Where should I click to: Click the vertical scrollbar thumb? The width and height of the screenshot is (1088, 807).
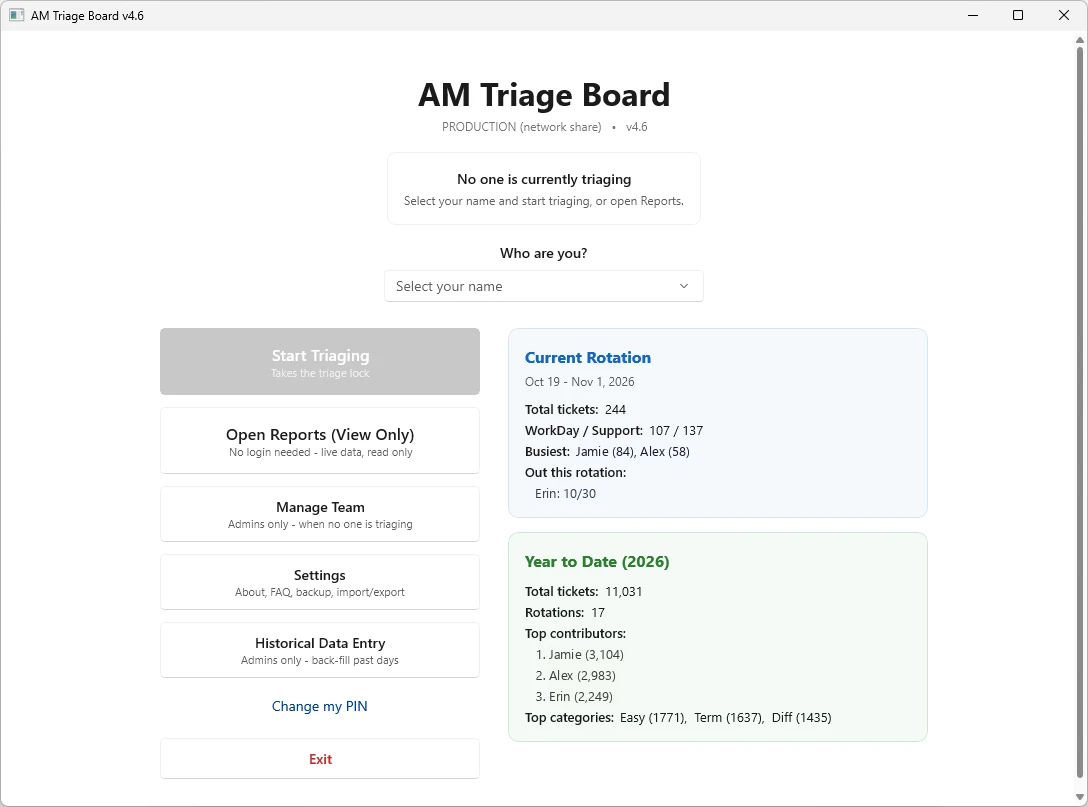(x=1080, y=413)
